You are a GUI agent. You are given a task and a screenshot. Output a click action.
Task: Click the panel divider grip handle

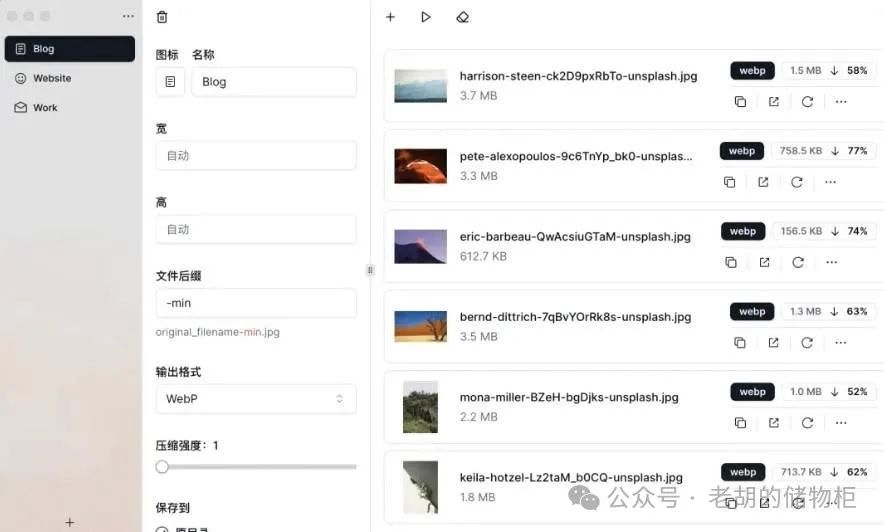coord(370,270)
